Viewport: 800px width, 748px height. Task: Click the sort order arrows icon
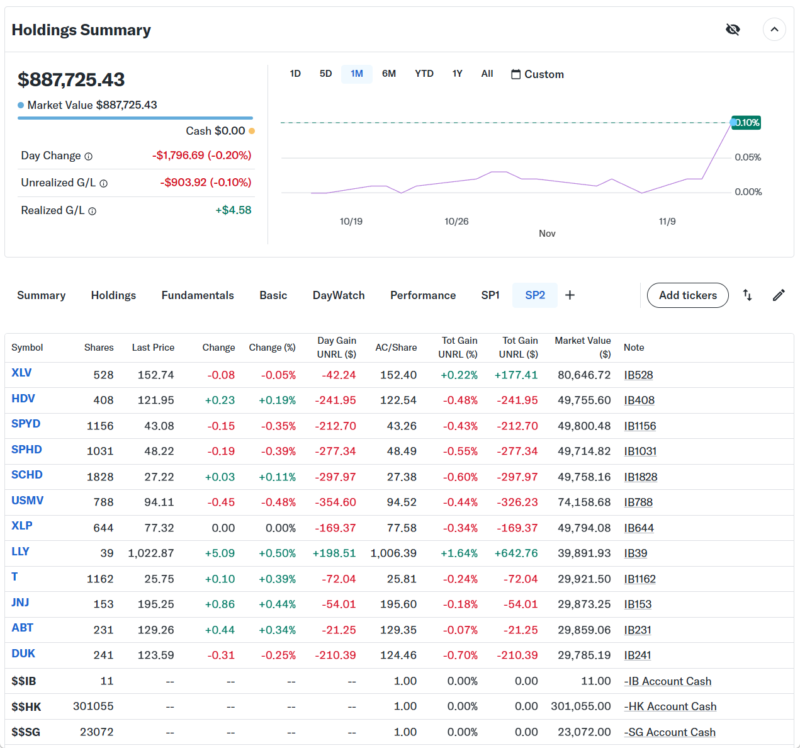pyautogui.click(x=747, y=295)
